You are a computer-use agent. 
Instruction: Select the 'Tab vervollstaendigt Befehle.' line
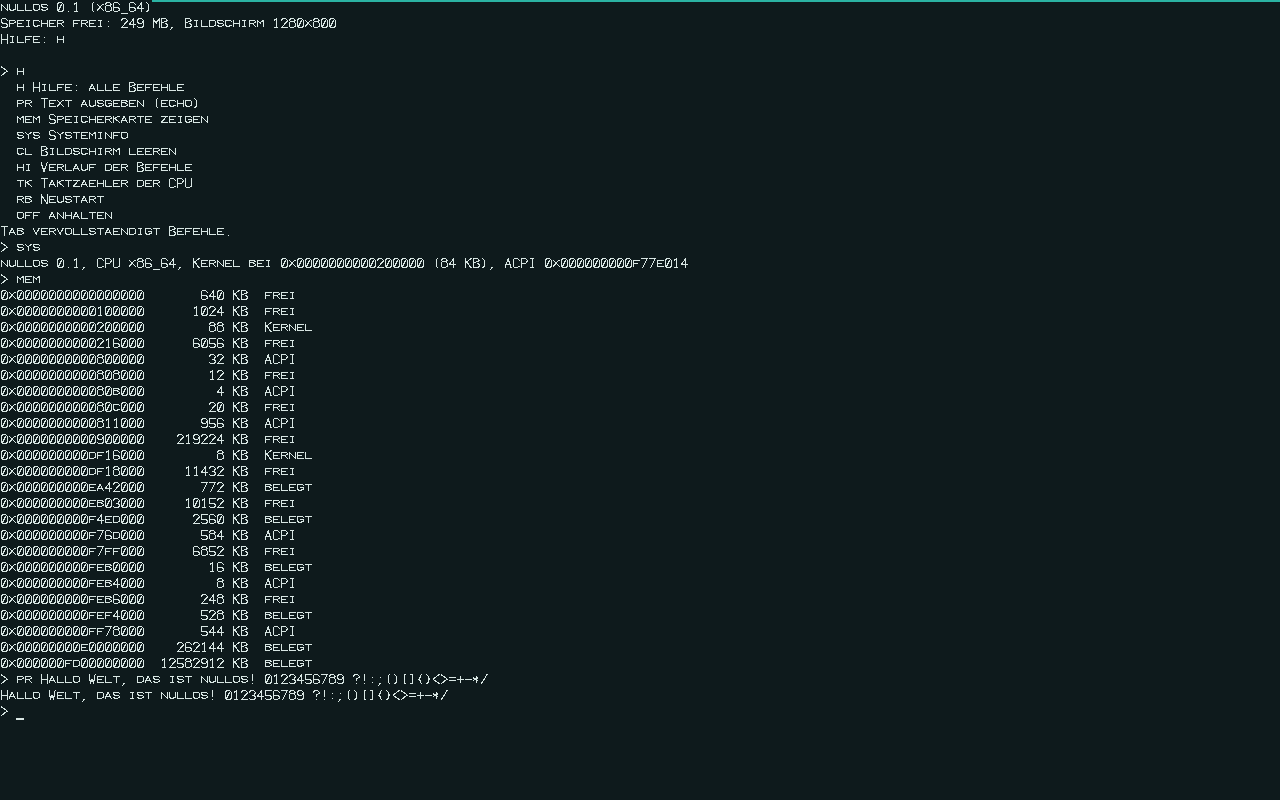[x=116, y=231]
